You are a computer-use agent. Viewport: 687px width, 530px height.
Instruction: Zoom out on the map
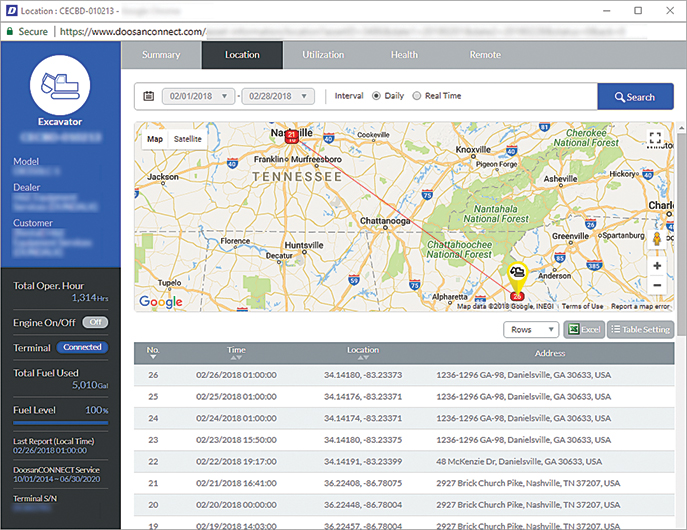coord(657,286)
